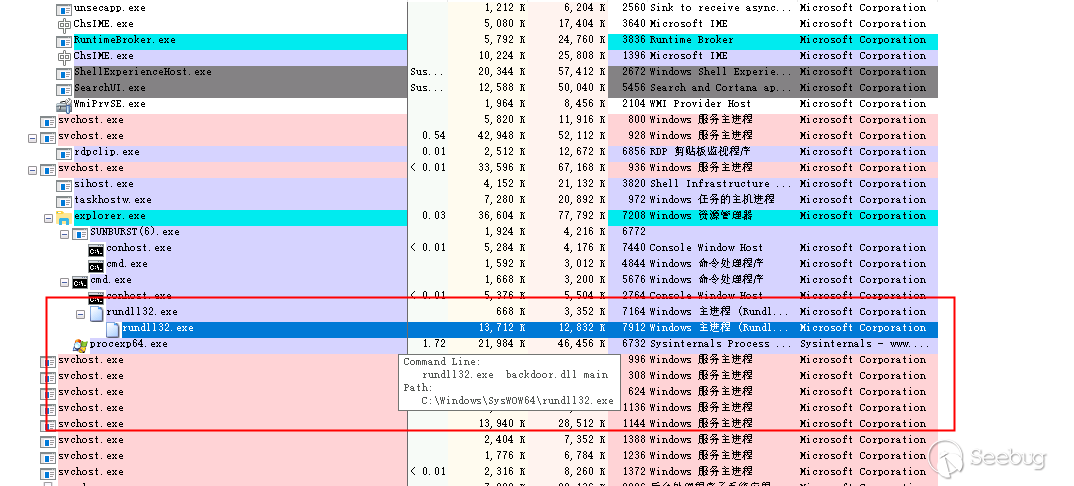Click the PID value 6772
The width and height of the screenshot is (1074, 486).
click(x=634, y=231)
